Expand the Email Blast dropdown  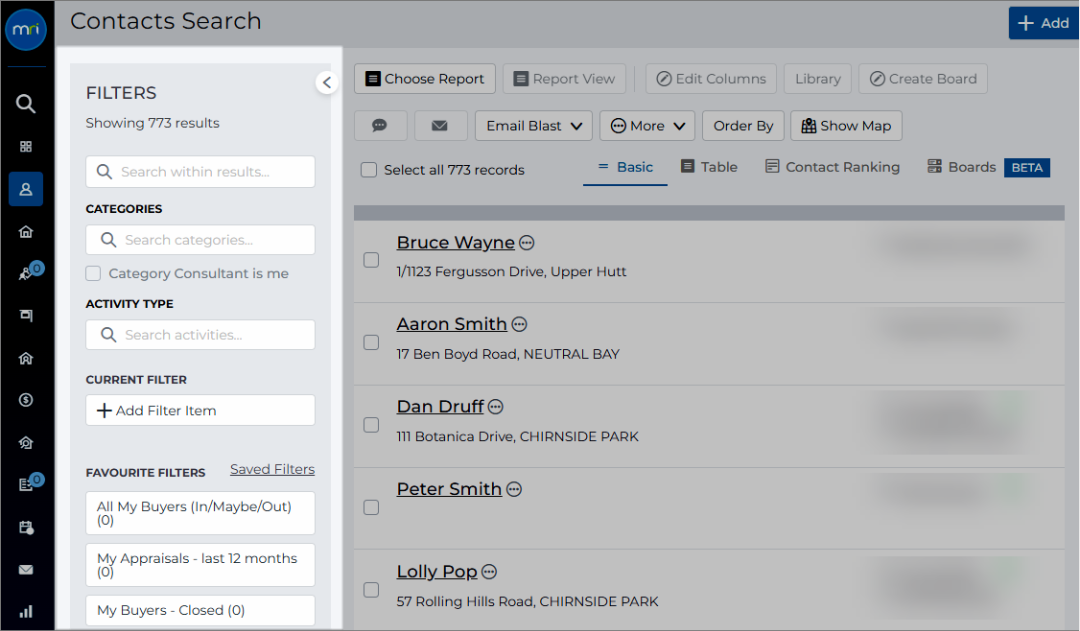click(x=534, y=126)
